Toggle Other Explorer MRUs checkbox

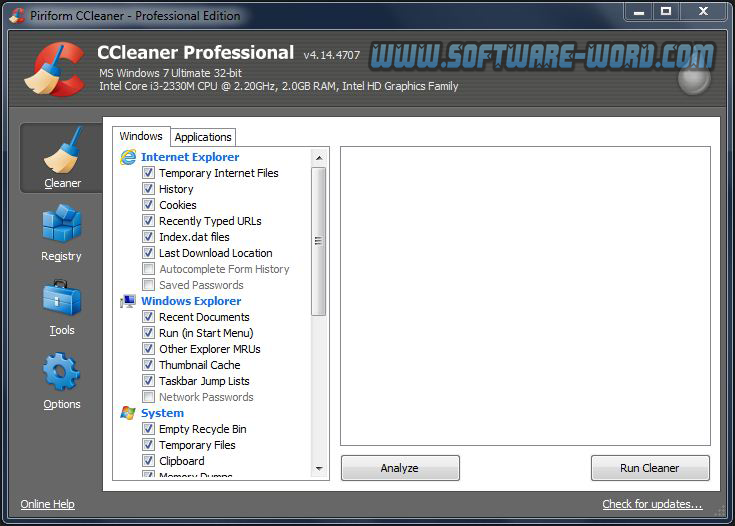click(148, 348)
